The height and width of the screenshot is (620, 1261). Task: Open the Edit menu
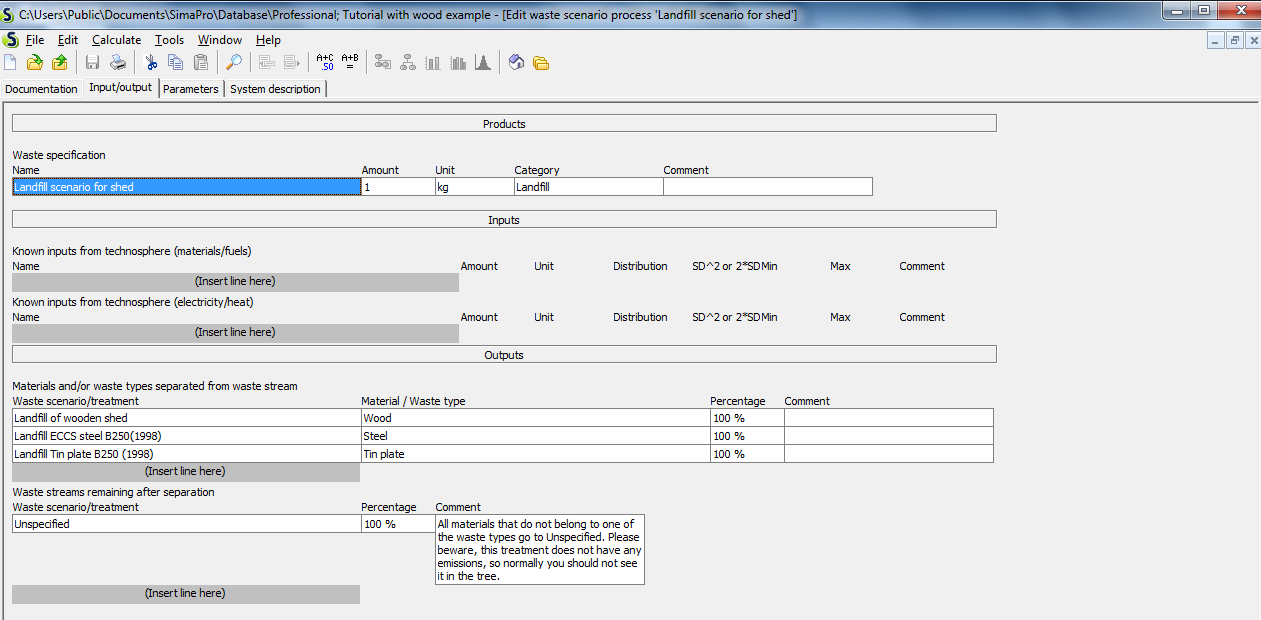(x=67, y=40)
